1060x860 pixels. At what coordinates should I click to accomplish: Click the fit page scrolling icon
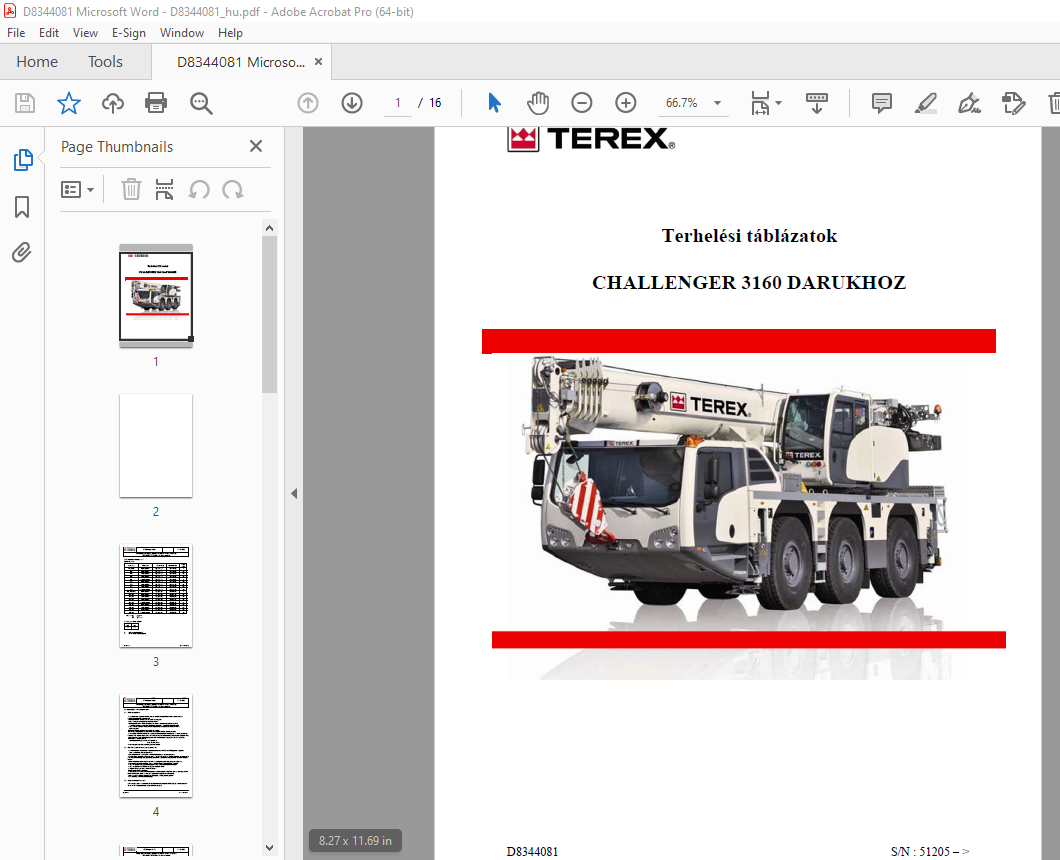(x=760, y=103)
